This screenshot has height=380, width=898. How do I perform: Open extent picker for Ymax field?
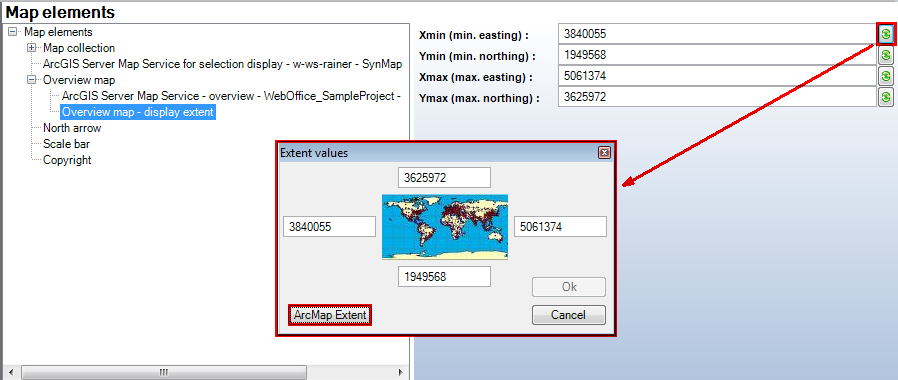[886, 97]
